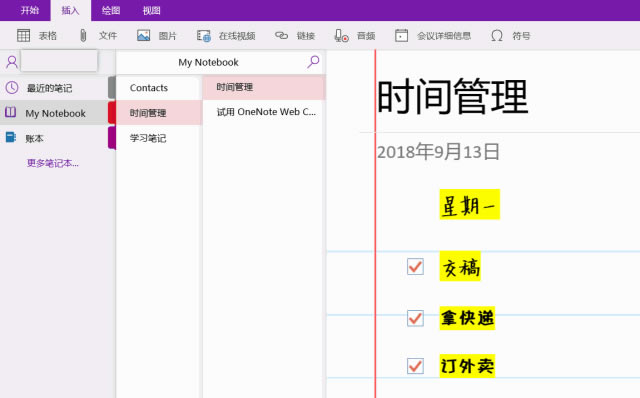Screen dimensions: 640x398
Task: Open the 视图 ribbon tab
Action: pyautogui.click(x=151, y=11)
